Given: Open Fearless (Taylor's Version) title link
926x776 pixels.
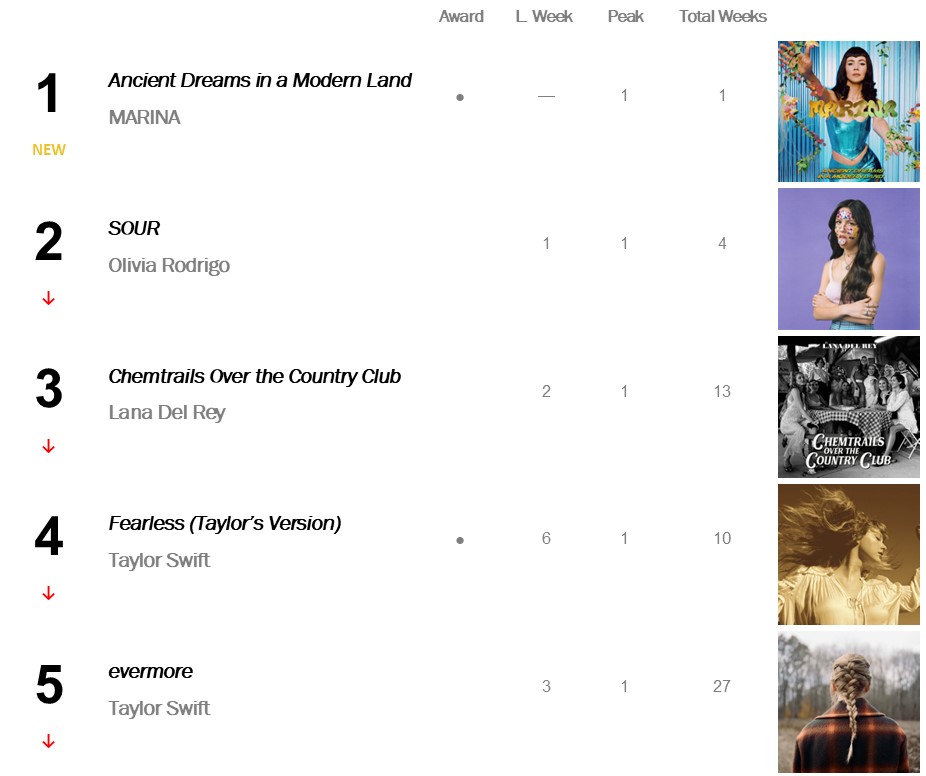Looking at the screenshot, I should (225, 524).
